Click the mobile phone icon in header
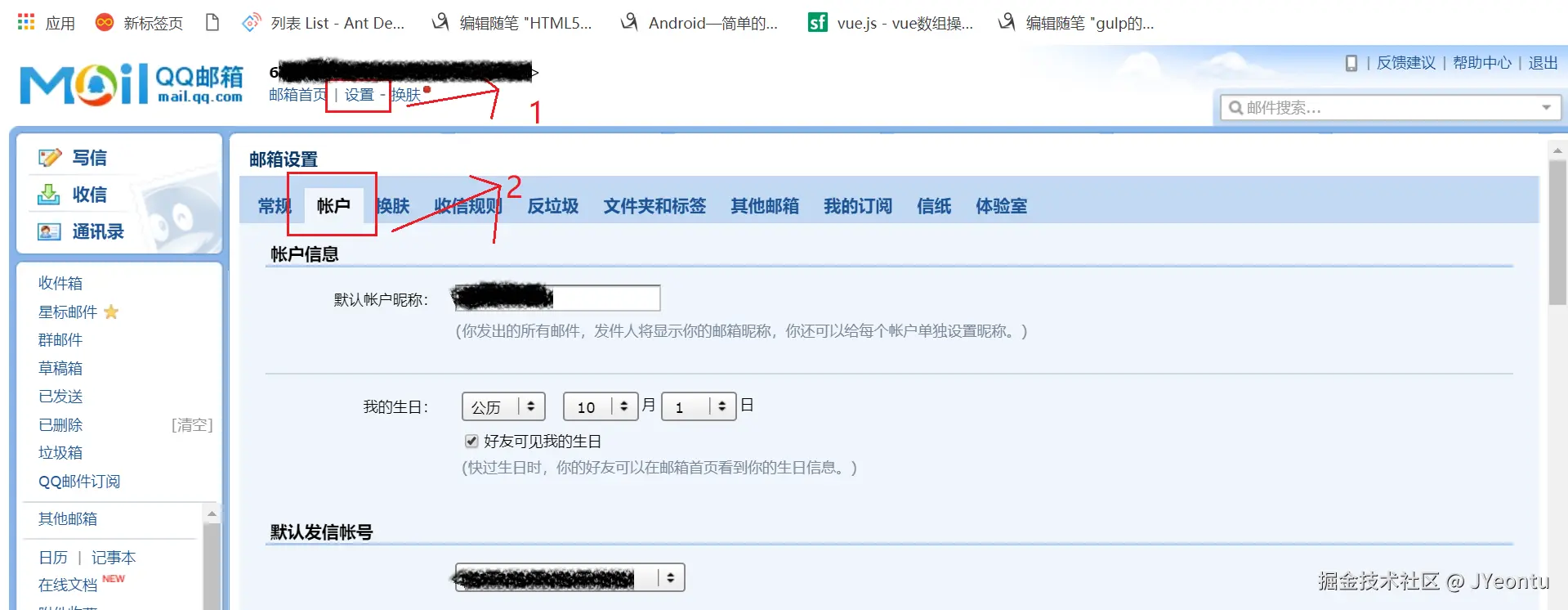This screenshot has width=1568, height=610. [1351, 63]
